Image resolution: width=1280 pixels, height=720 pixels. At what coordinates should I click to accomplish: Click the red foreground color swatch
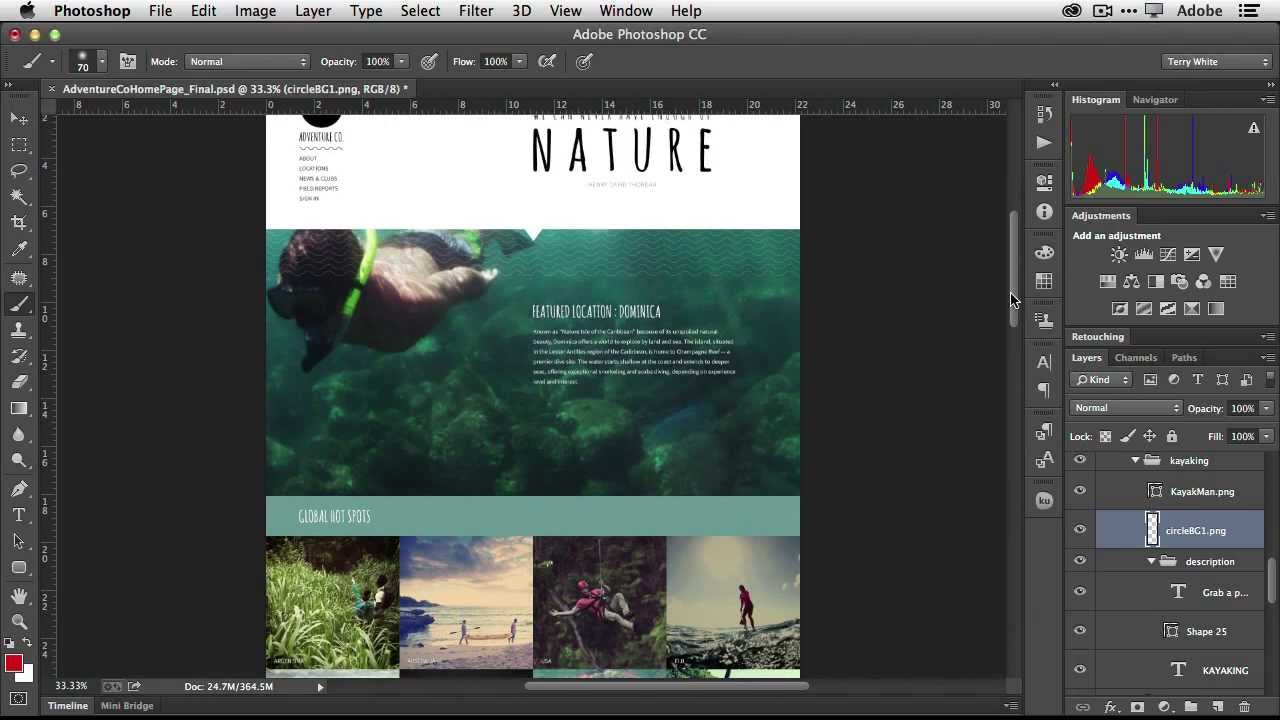pyautogui.click(x=14, y=664)
